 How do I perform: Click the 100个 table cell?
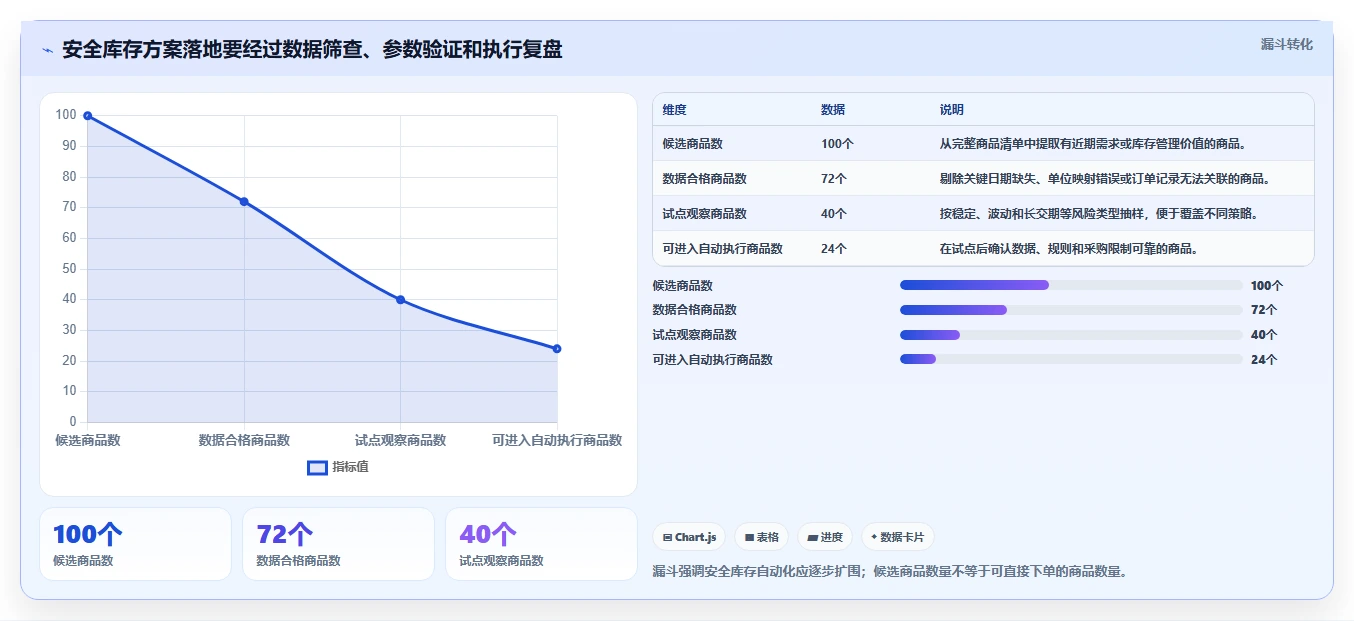pyautogui.click(x=838, y=144)
